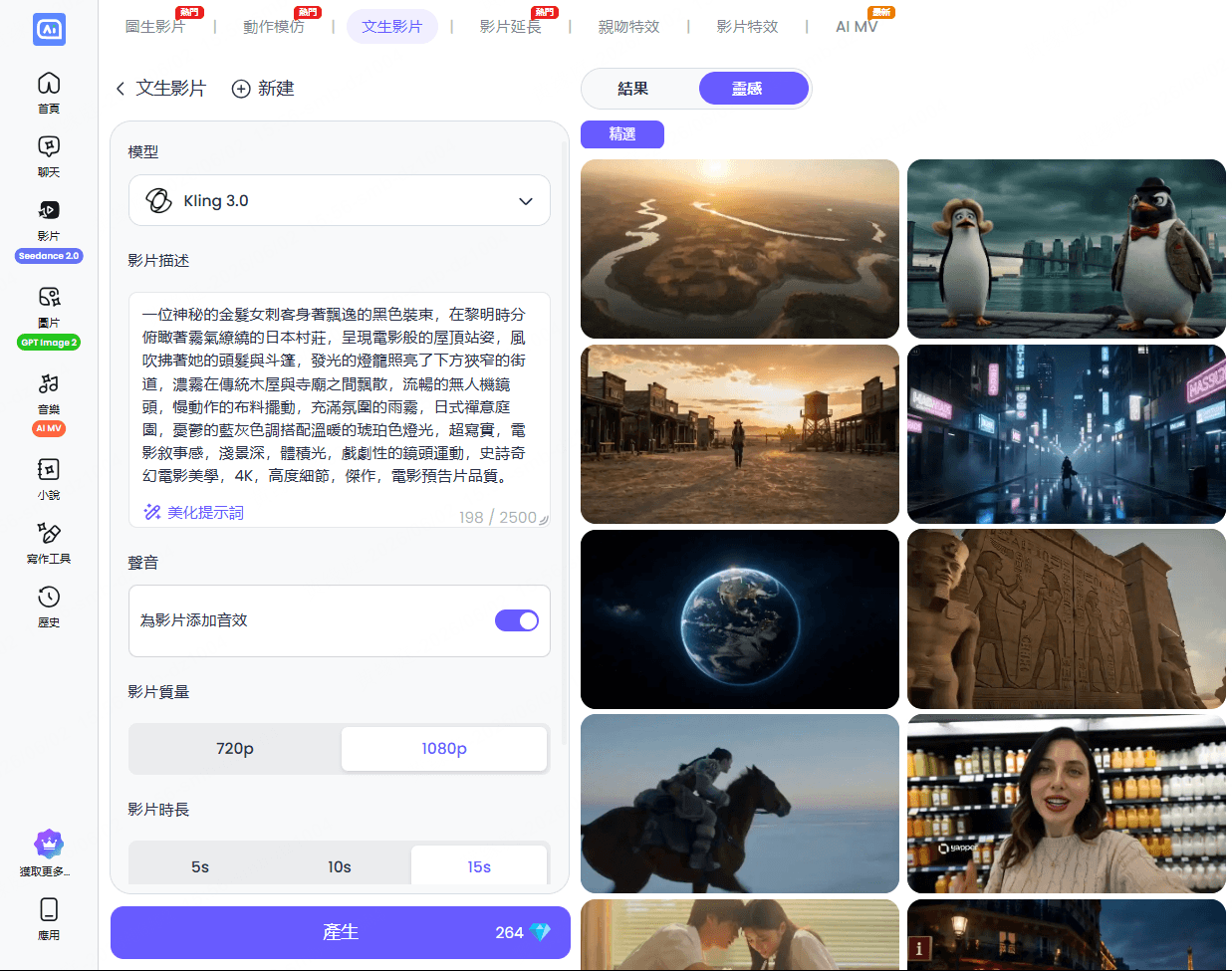Screen dimensions: 1232x971
Task: Click the GPT Image 2 badge
Action: 49,343
